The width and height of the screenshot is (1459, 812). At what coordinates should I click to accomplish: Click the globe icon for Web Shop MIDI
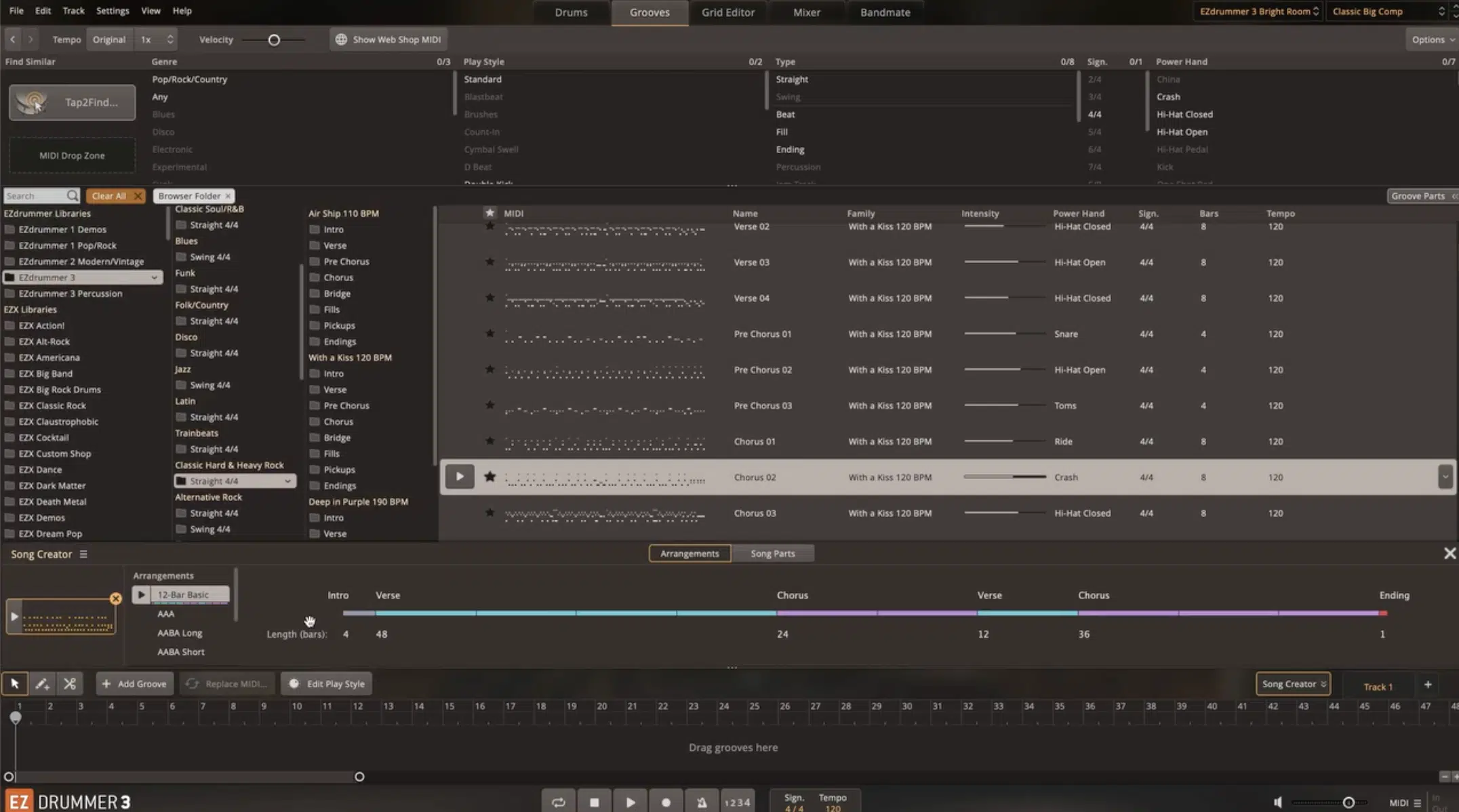tap(341, 39)
